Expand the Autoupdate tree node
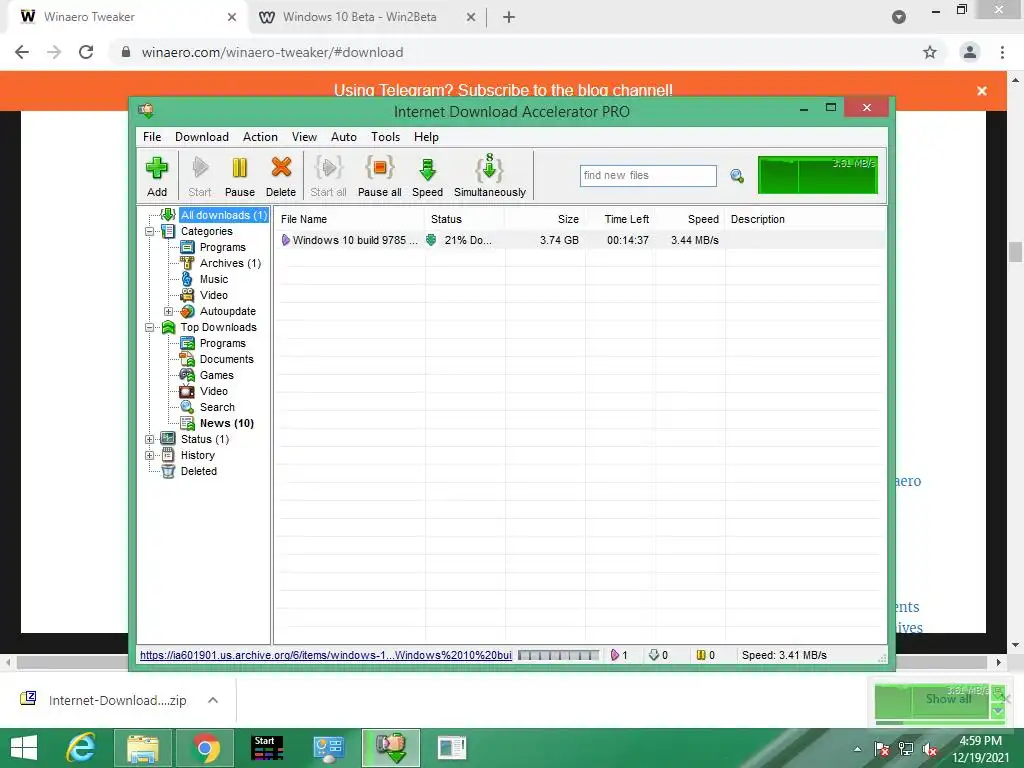 click(x=168, y=312)
